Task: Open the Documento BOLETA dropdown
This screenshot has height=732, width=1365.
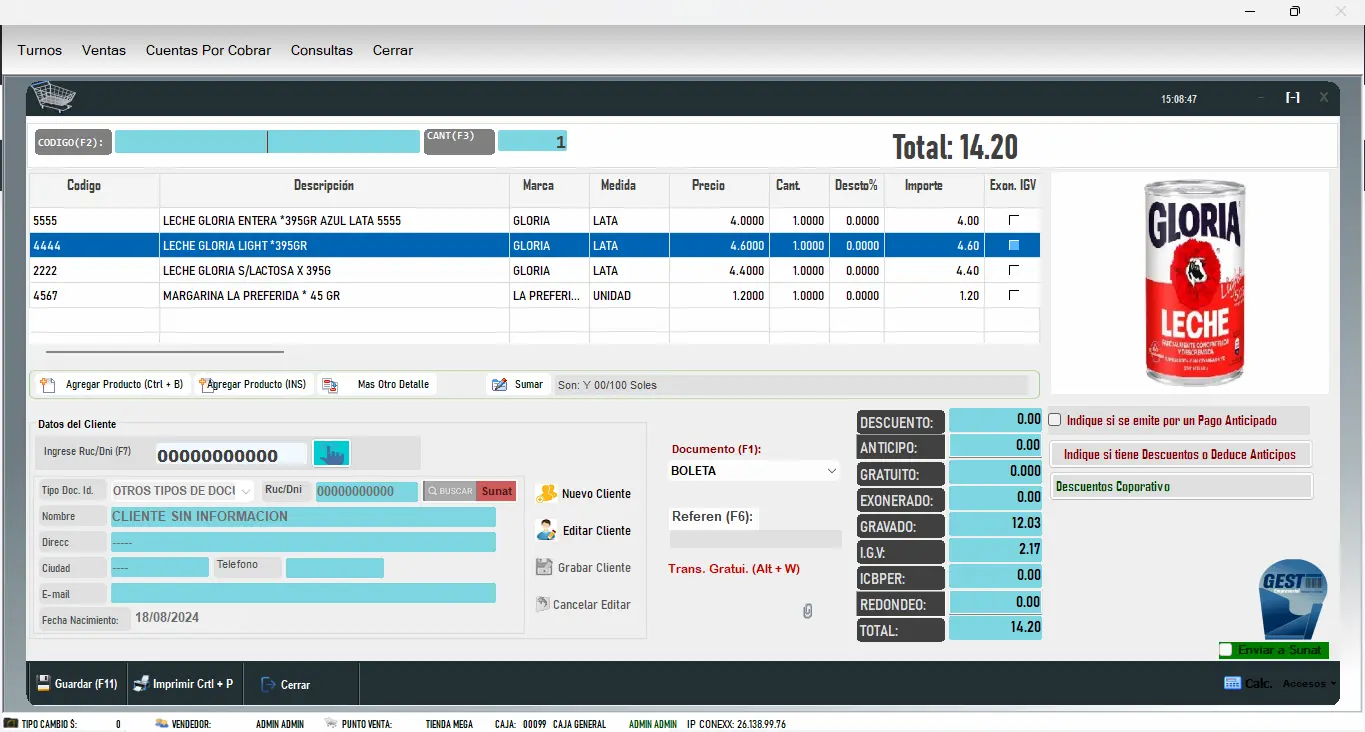Action: (831, 471)
